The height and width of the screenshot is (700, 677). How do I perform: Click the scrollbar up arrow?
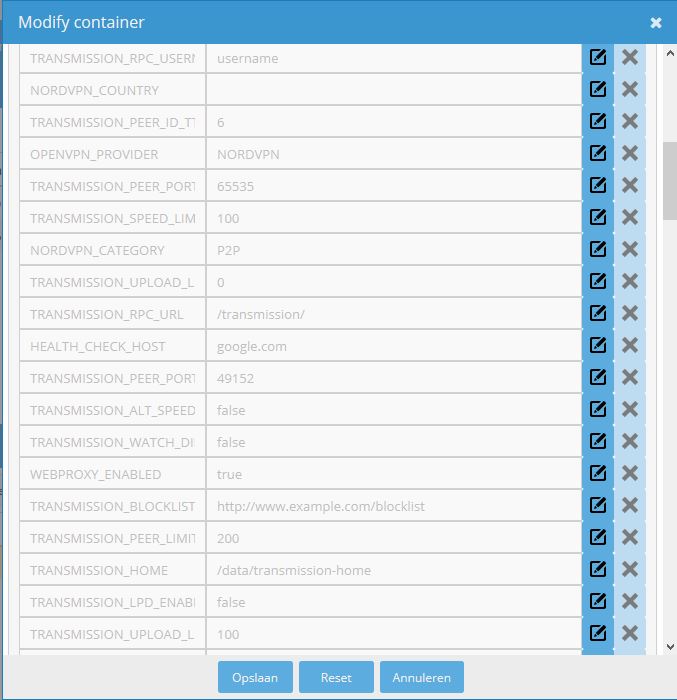point(670,54)
